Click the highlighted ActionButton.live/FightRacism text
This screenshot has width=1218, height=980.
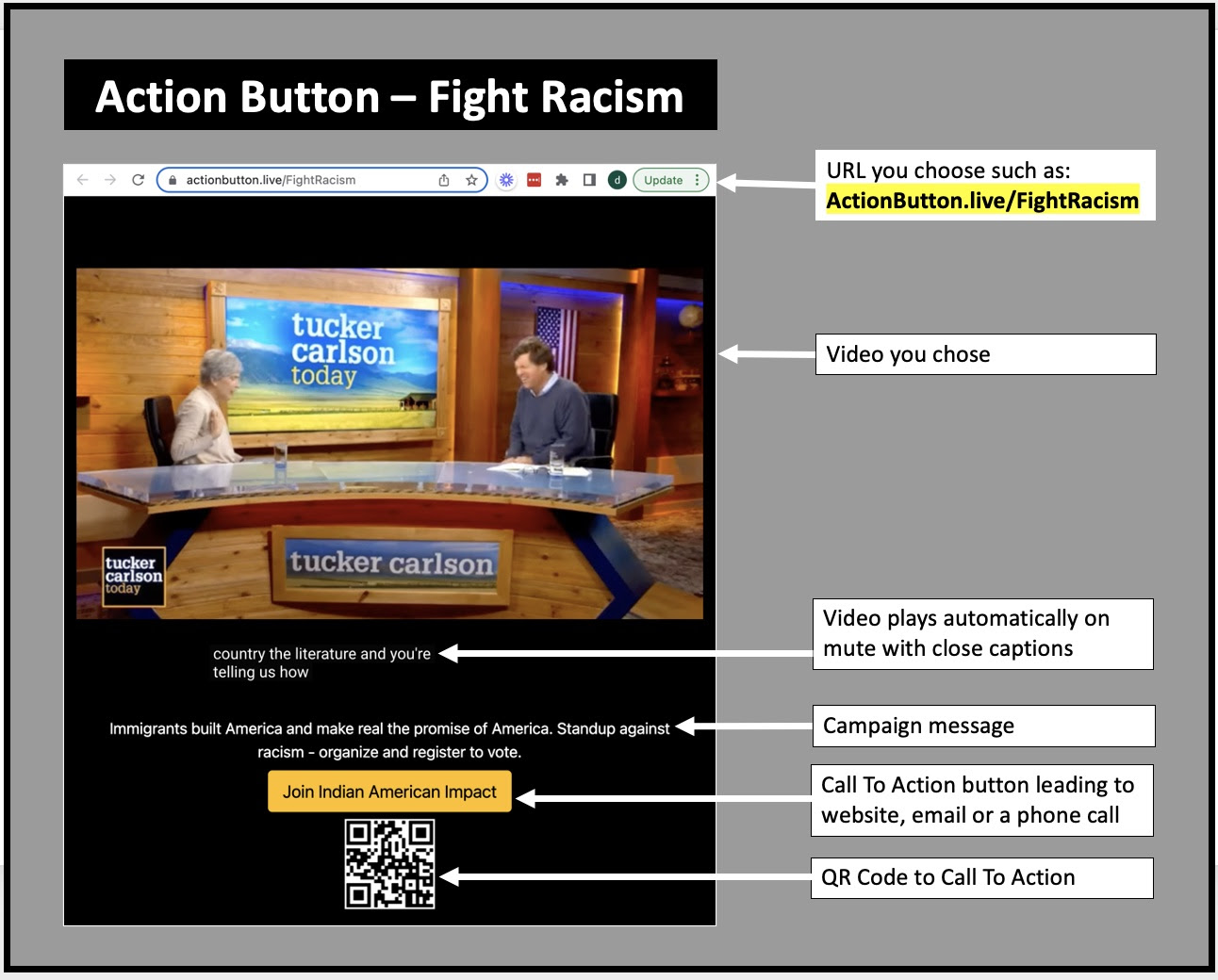click(x=982, y=201)
